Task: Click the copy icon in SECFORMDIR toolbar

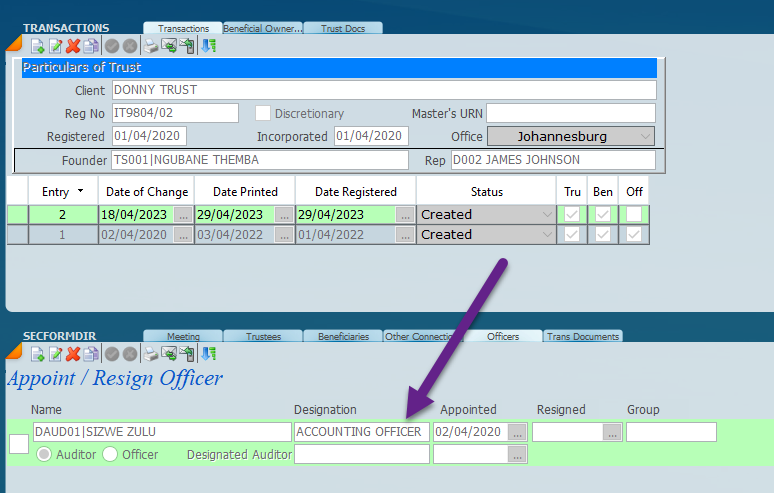Action: (x=91, y=354)
